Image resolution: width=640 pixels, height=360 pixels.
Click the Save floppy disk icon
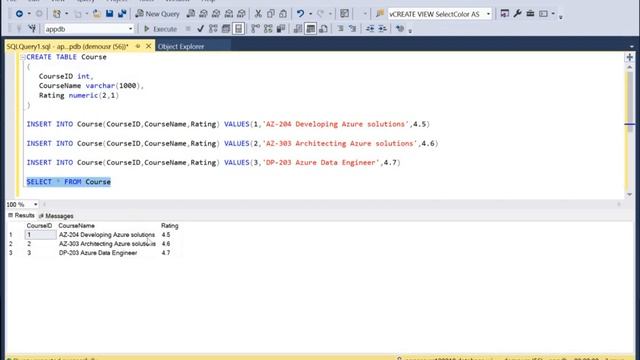tap(109, 14)
